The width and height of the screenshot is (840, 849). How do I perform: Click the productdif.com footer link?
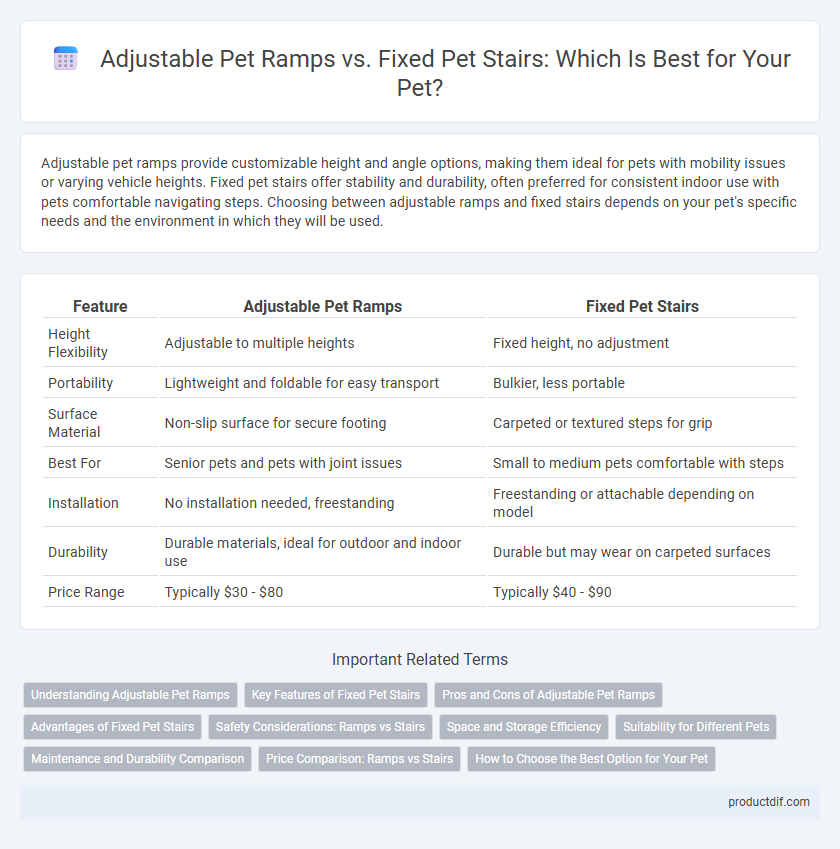[x=769, y=802]
